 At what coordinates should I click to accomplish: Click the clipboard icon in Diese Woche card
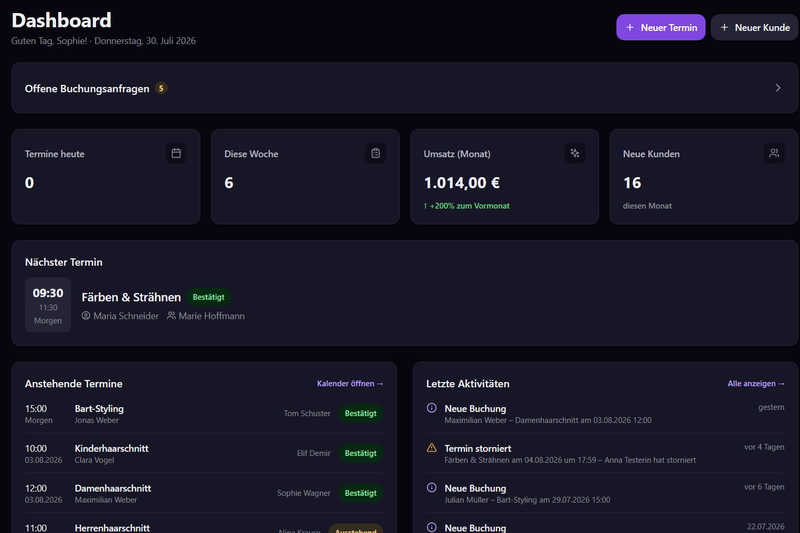376,154
